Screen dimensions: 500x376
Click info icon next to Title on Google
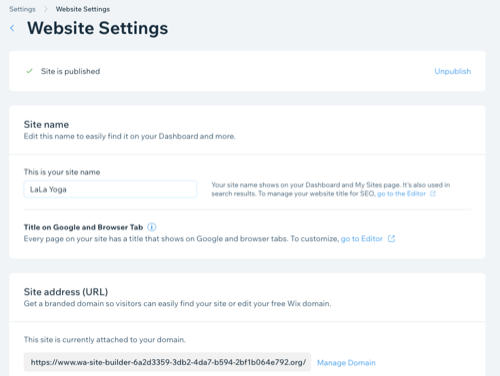click(152, 227)
